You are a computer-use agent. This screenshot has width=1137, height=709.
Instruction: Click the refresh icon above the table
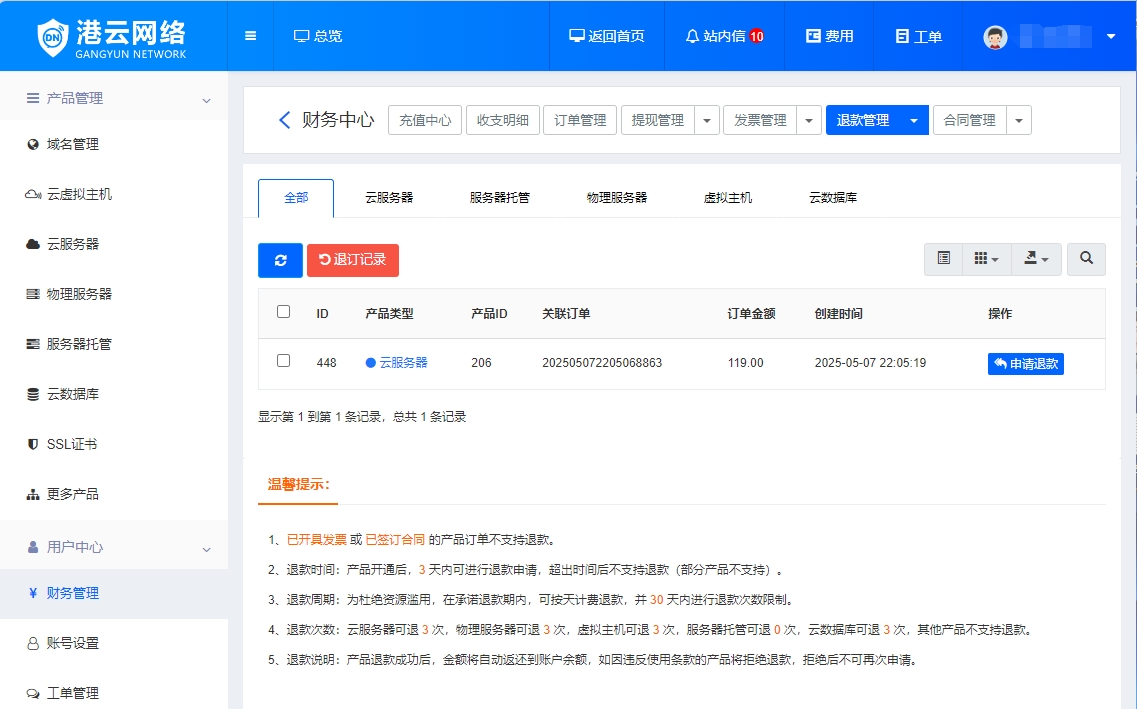click(x=279, y=259)
